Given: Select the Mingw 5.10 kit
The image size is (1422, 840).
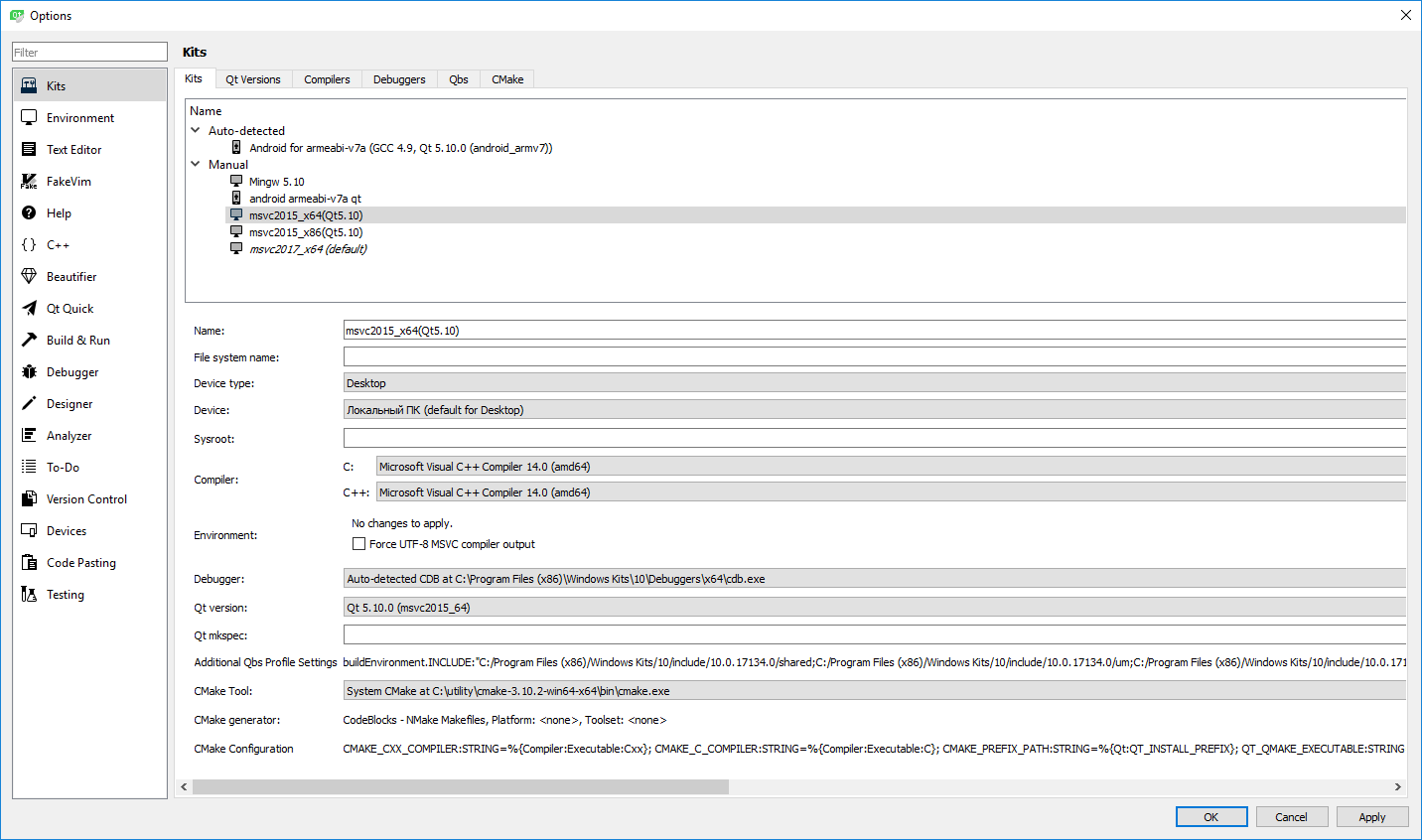Looking at the screenshot, I should click(x=276, y=182).
